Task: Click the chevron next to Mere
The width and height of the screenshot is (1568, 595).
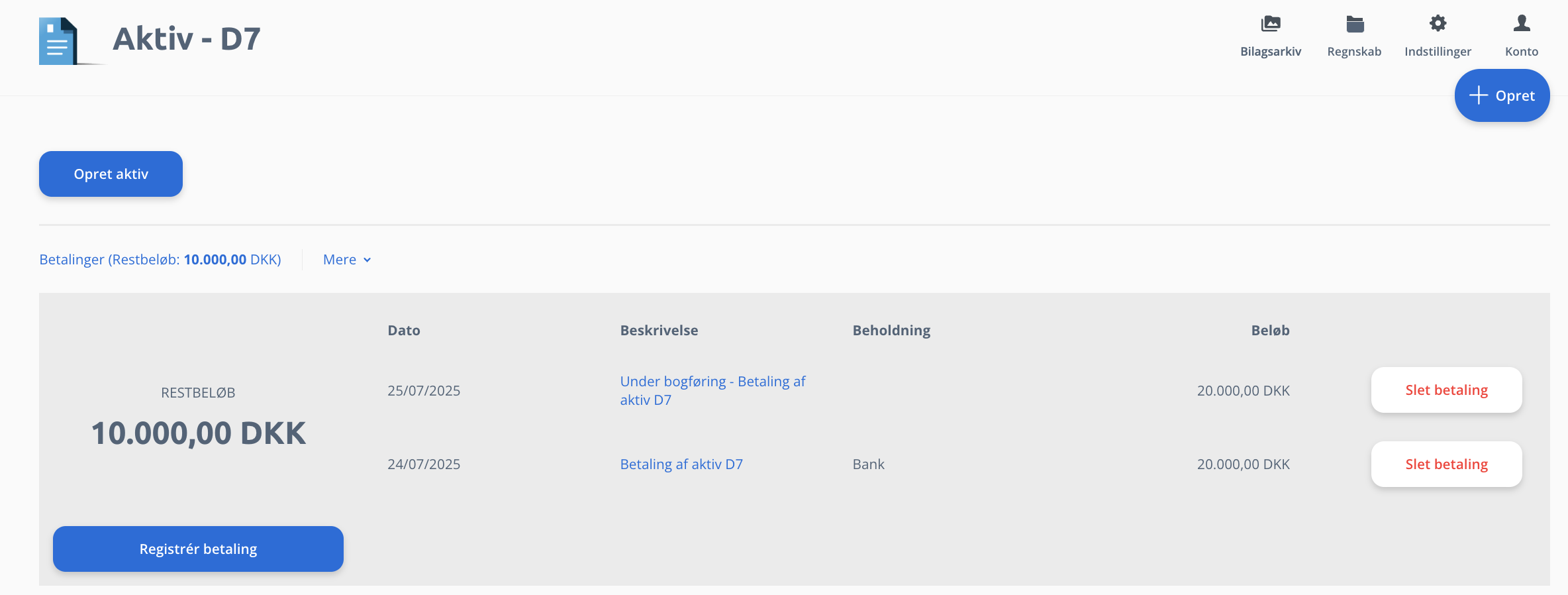Action: coord(367,260)
